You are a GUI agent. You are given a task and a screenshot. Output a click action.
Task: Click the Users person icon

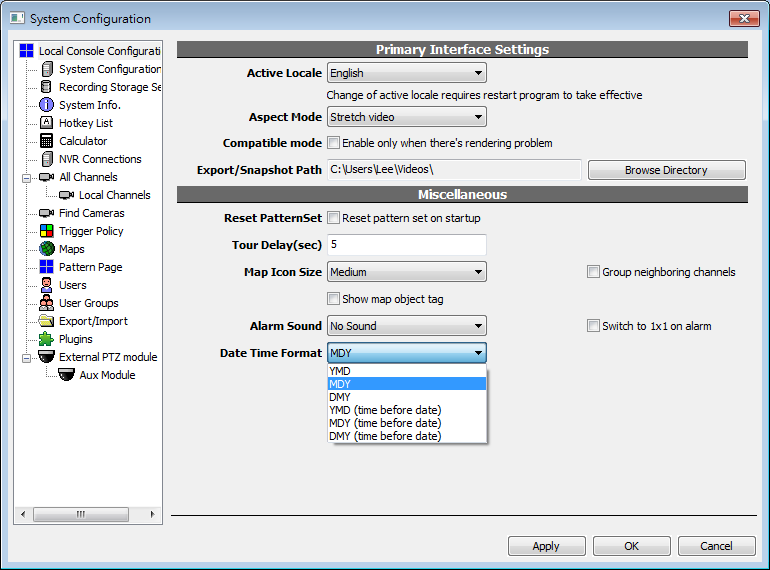[x=47, y=285]
